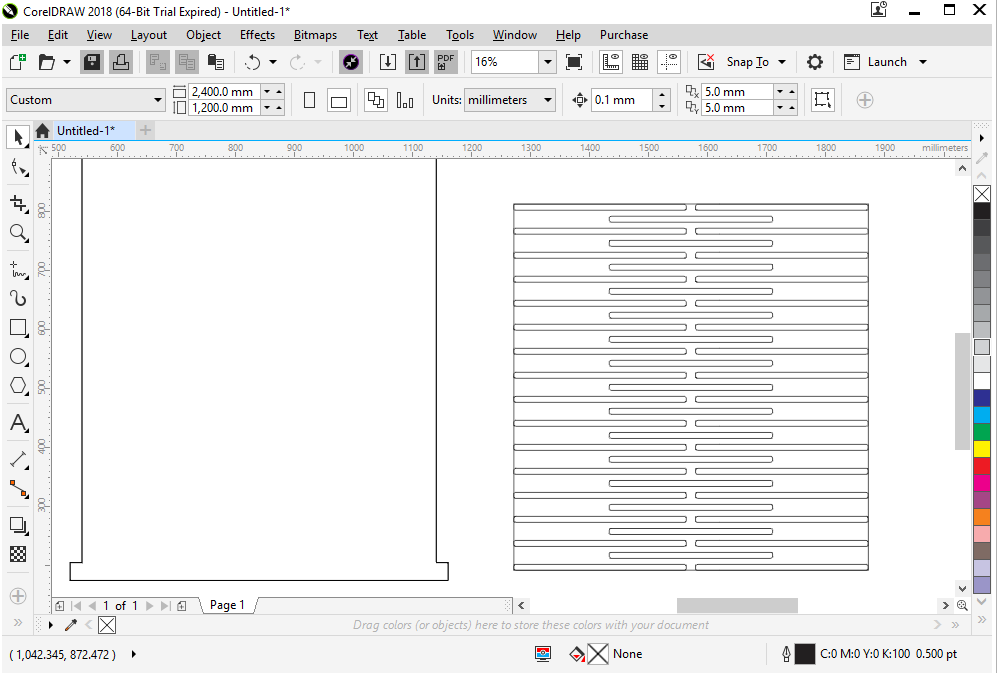Add new document tab plus button
Image resolution: width=997 pixels, height=673 pixels.
[x=146, y=130]
